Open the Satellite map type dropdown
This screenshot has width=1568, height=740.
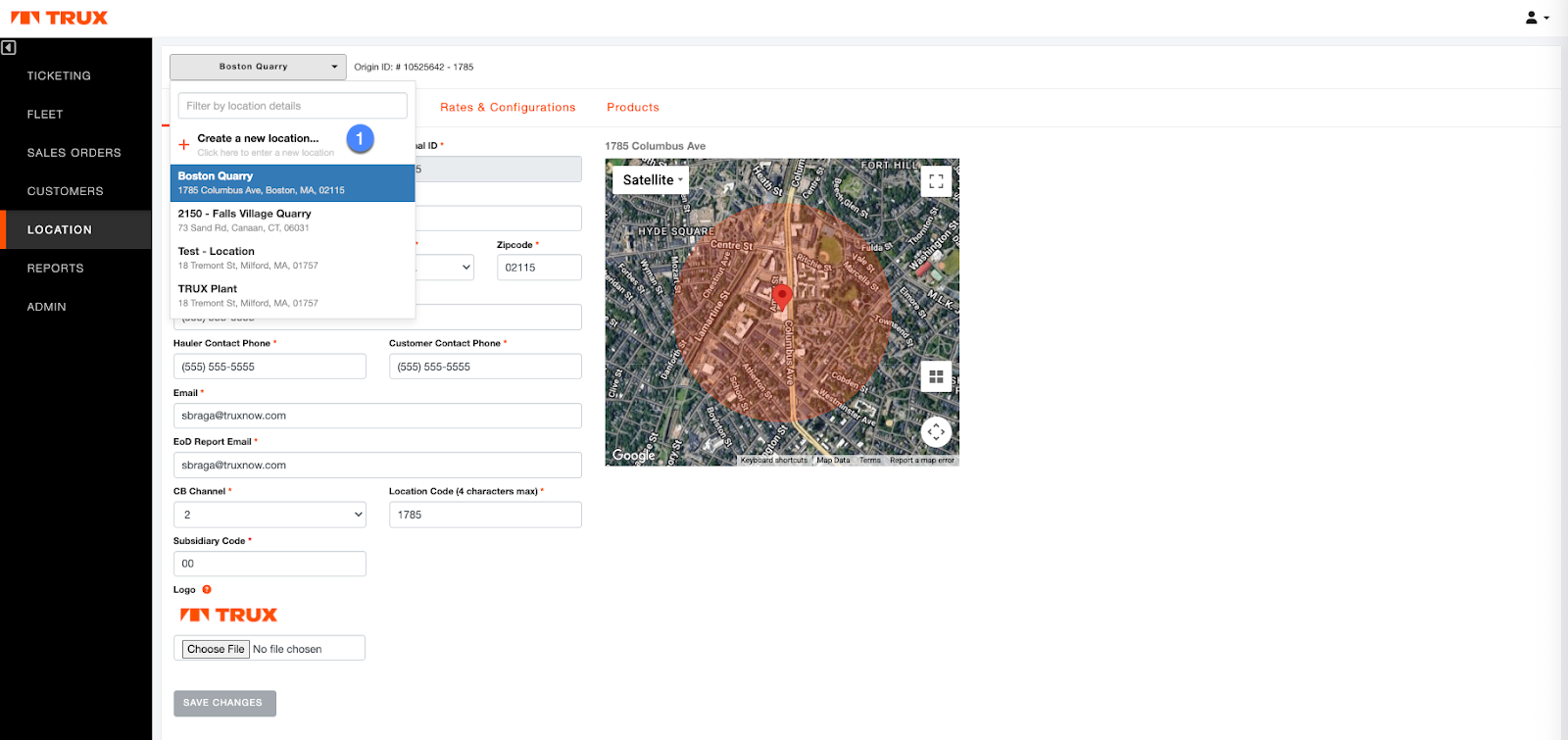click(x=653, y=180)
